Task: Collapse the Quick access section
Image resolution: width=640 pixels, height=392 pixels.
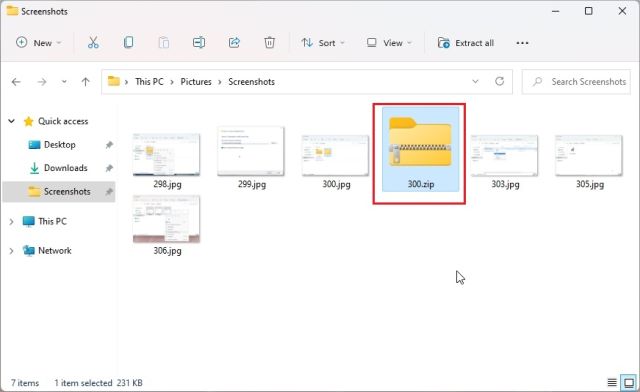Action: pos(11,121)
